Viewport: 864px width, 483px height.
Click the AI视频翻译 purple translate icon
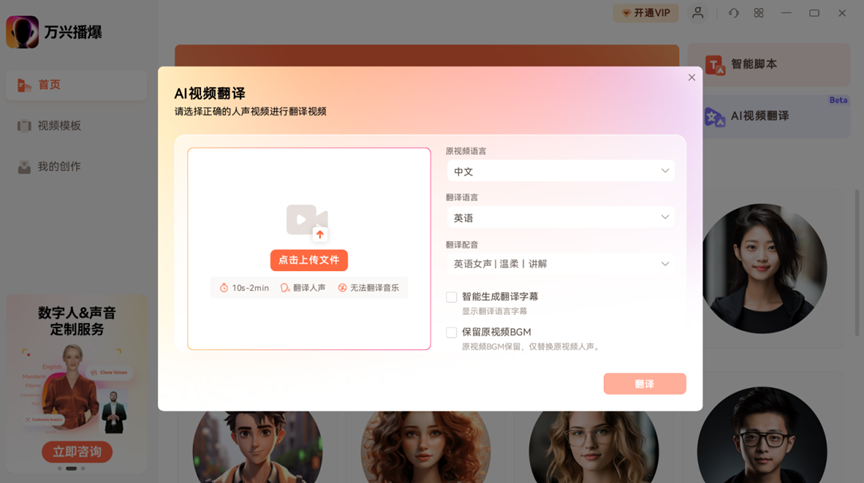click(715, 116)
